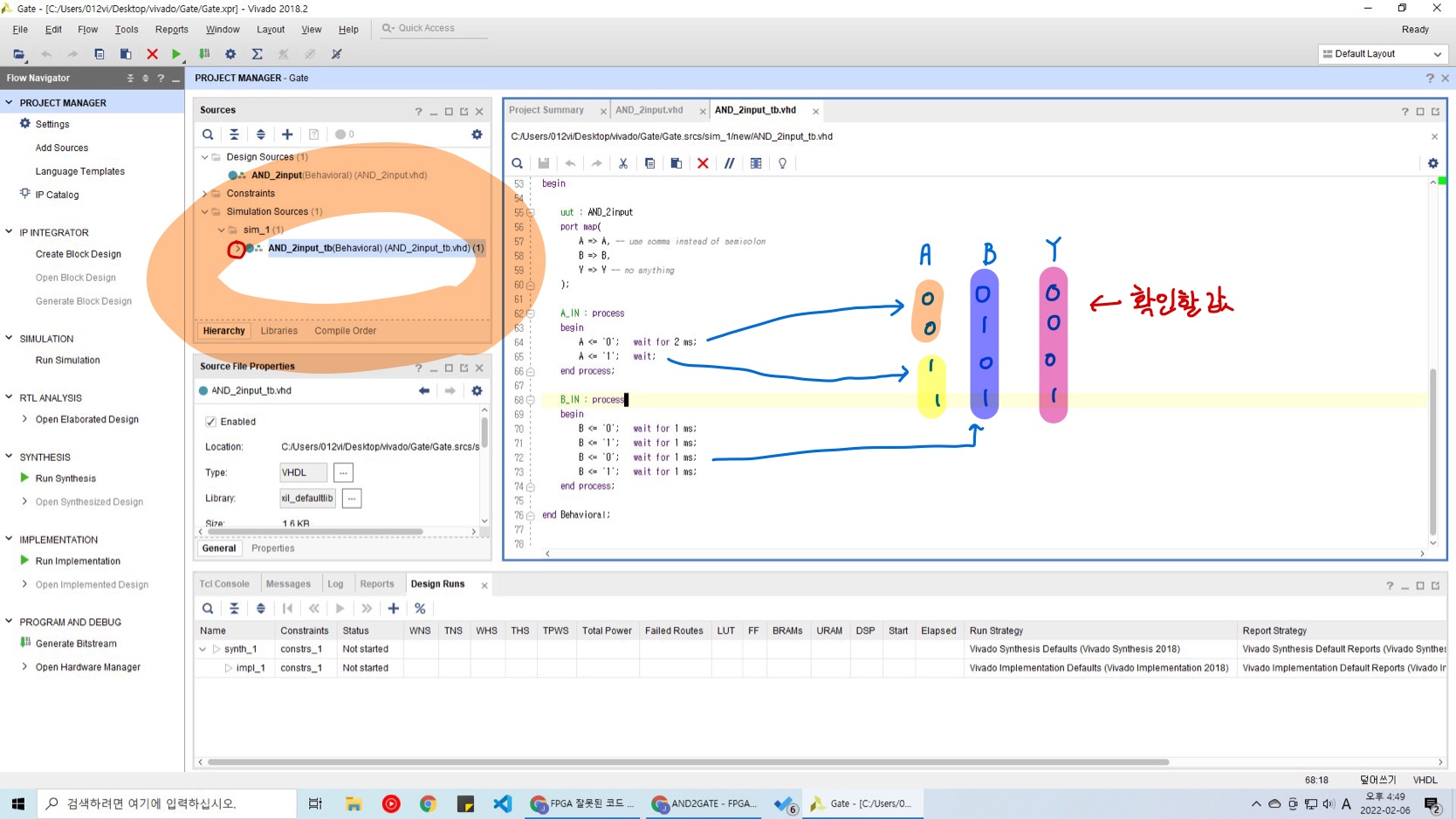Delete selection in editor toolbar

[703, 163]
